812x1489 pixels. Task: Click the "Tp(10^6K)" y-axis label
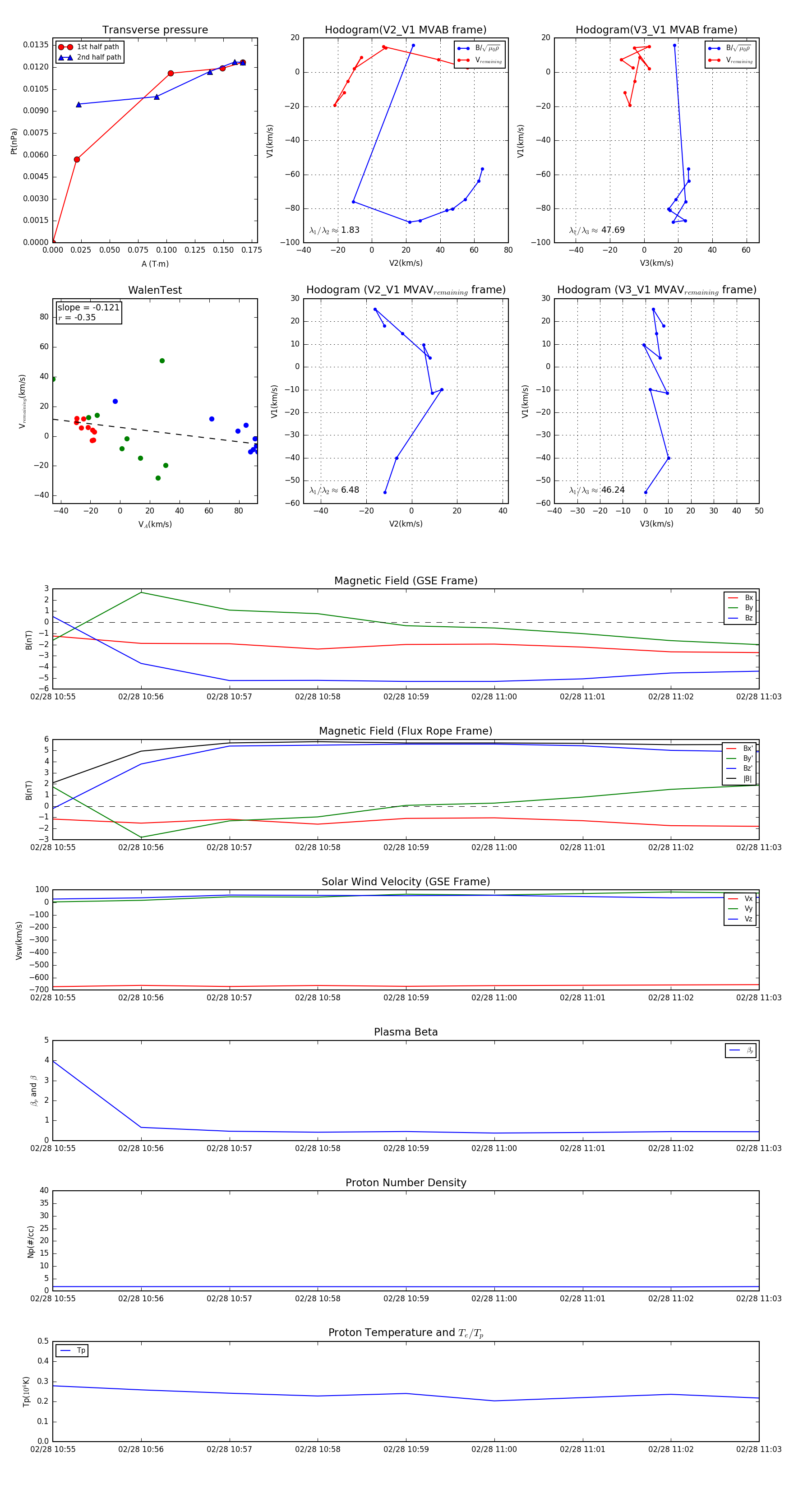(x=26, y=1392)
